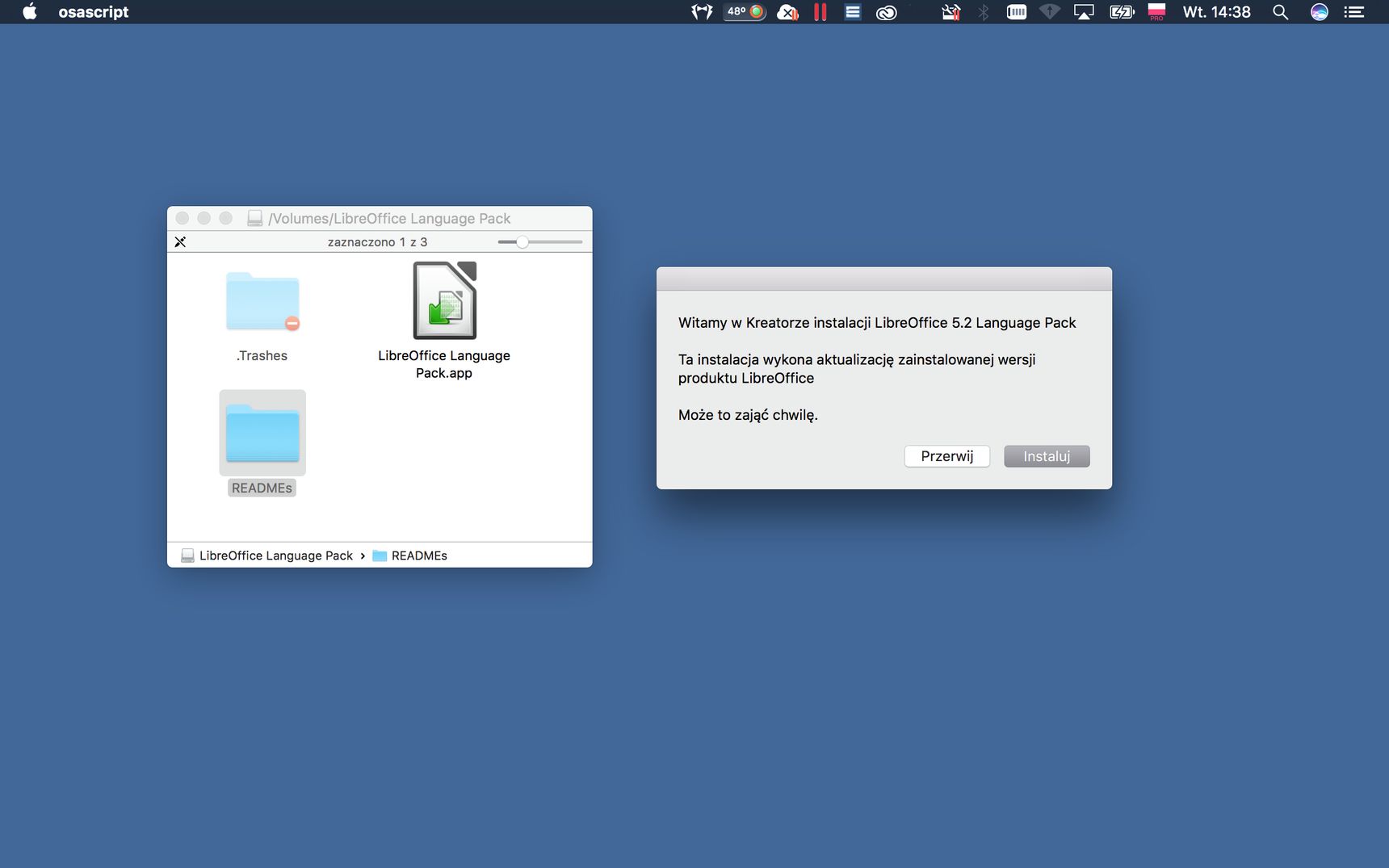Select the LibreOffice Language Pack.app icon
1389x868 pixels.
445,300
